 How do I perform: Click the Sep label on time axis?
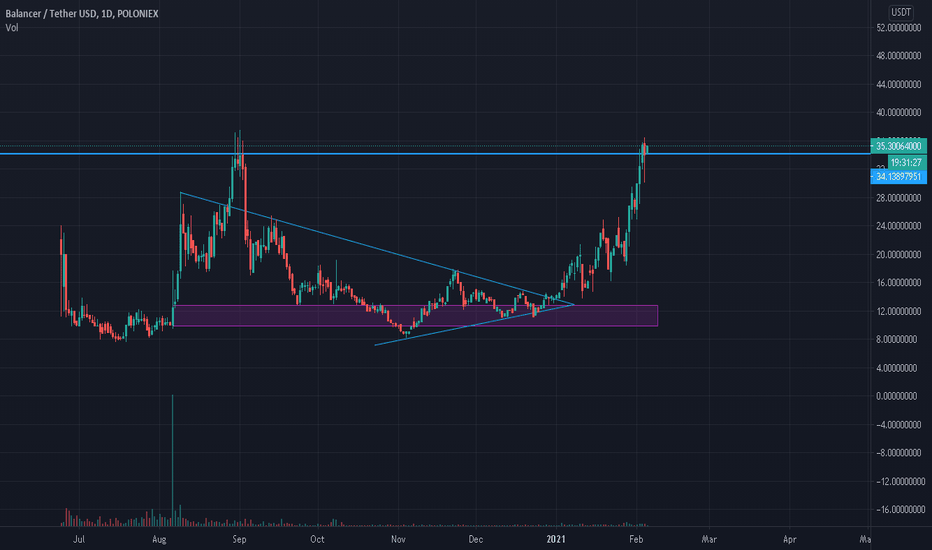[x=239, y=539]
